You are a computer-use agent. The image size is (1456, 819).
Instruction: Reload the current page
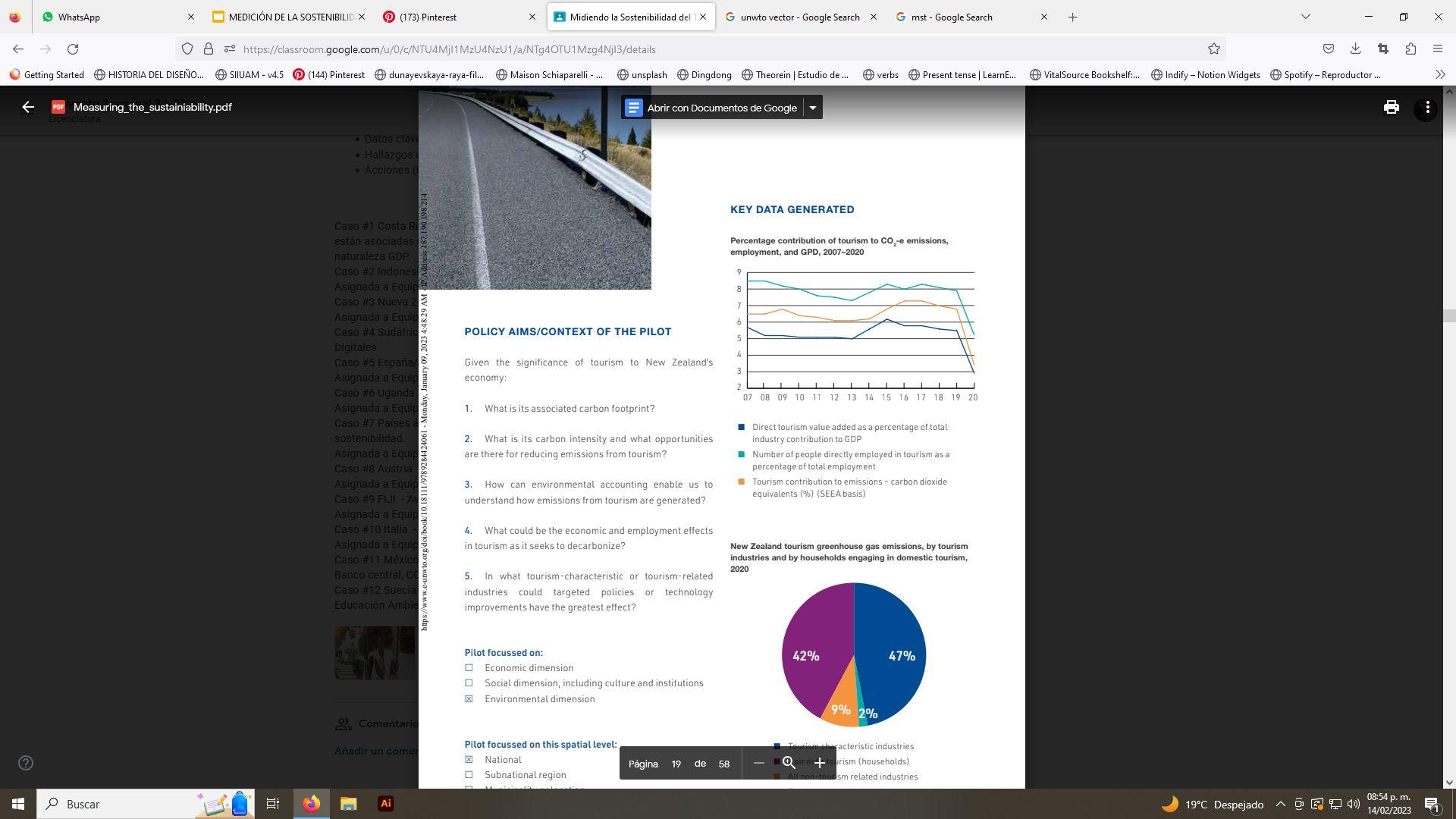point(73,49)
